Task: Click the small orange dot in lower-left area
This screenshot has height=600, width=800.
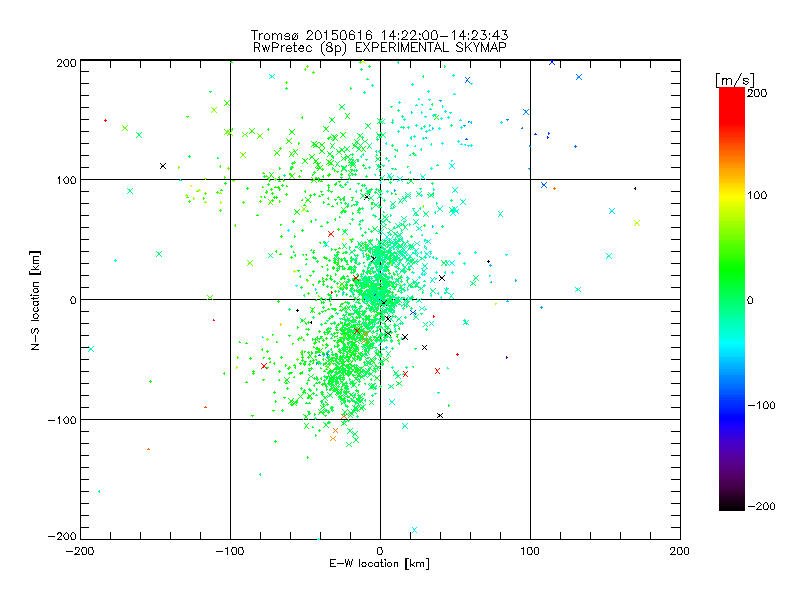Action: [148, 449]
